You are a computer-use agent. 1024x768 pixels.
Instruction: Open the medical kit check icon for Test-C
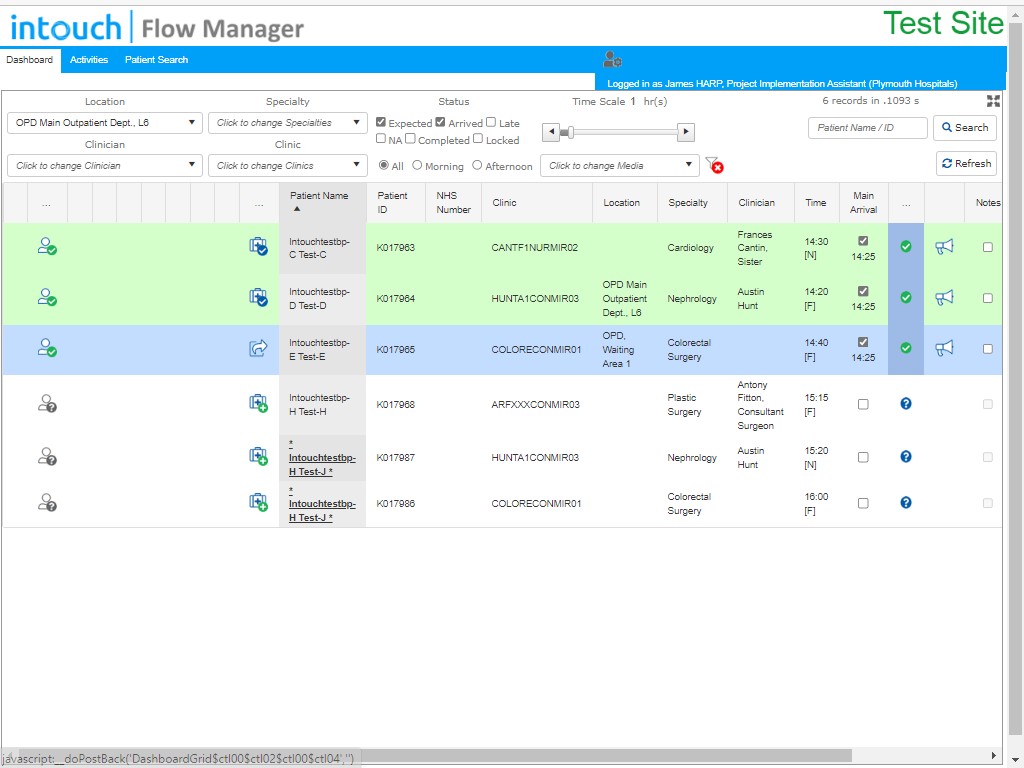point(259,246)
